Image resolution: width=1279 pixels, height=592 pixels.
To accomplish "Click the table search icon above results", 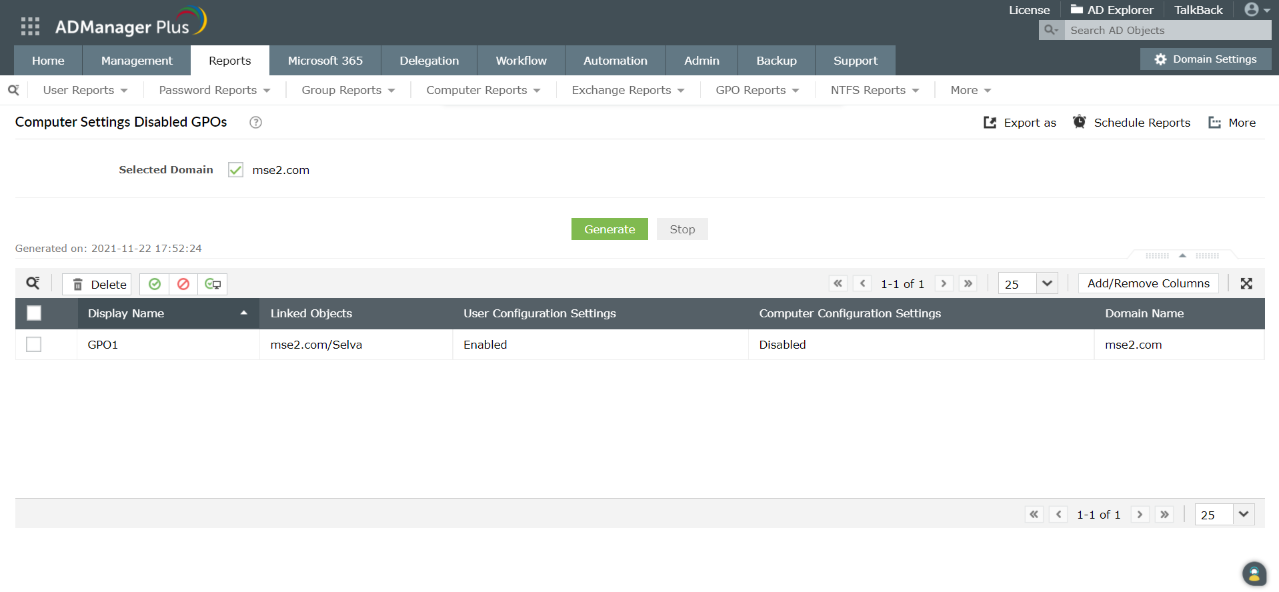I will (33, 284).
